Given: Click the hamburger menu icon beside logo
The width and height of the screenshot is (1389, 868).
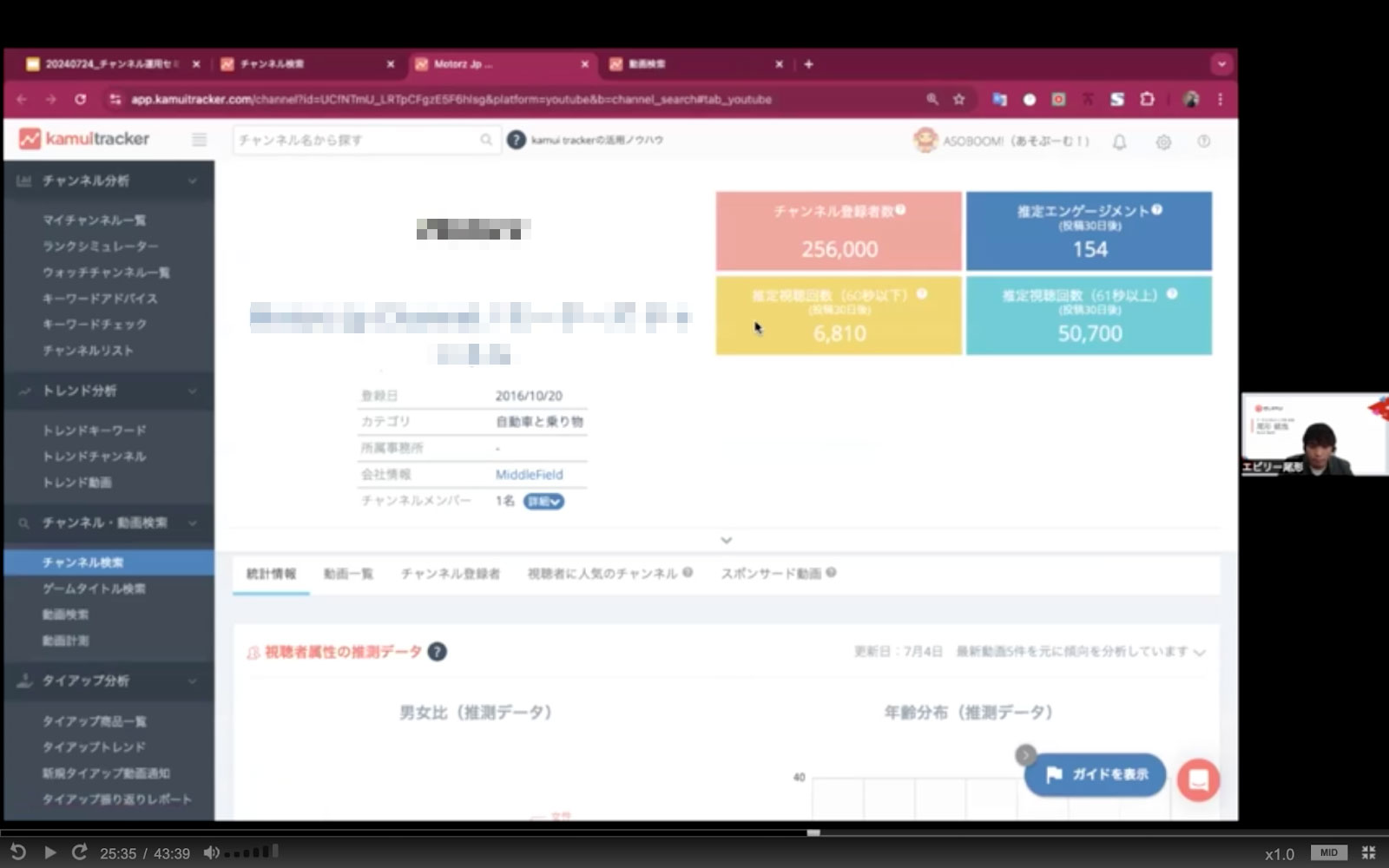Looking at the screenshot, I should [199, 140].
